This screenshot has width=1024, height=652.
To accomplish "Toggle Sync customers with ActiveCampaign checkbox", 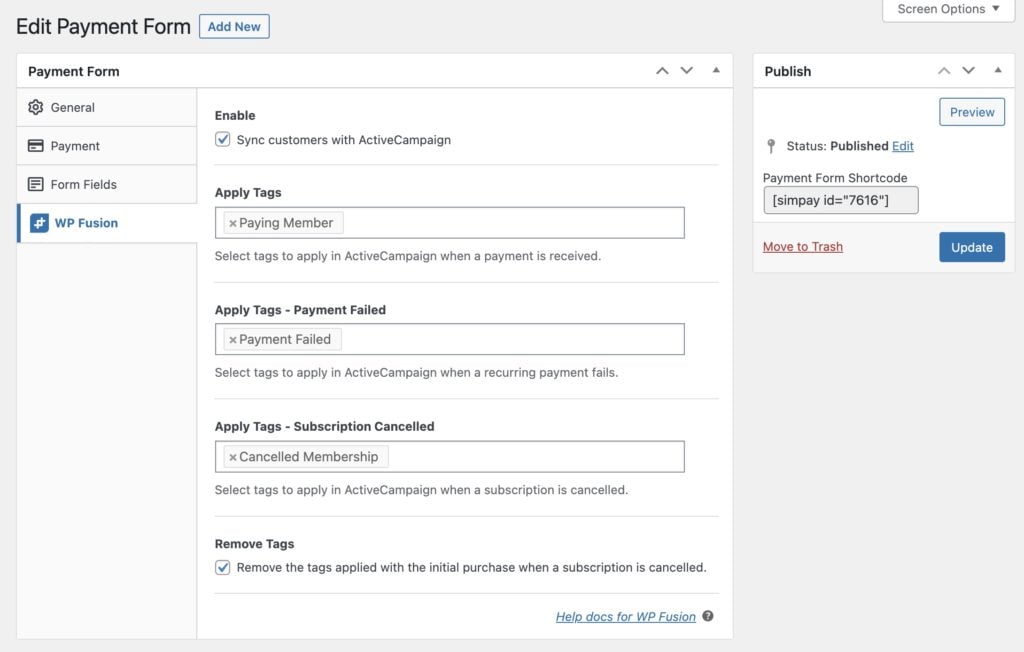I will click(x=223, y=139).
